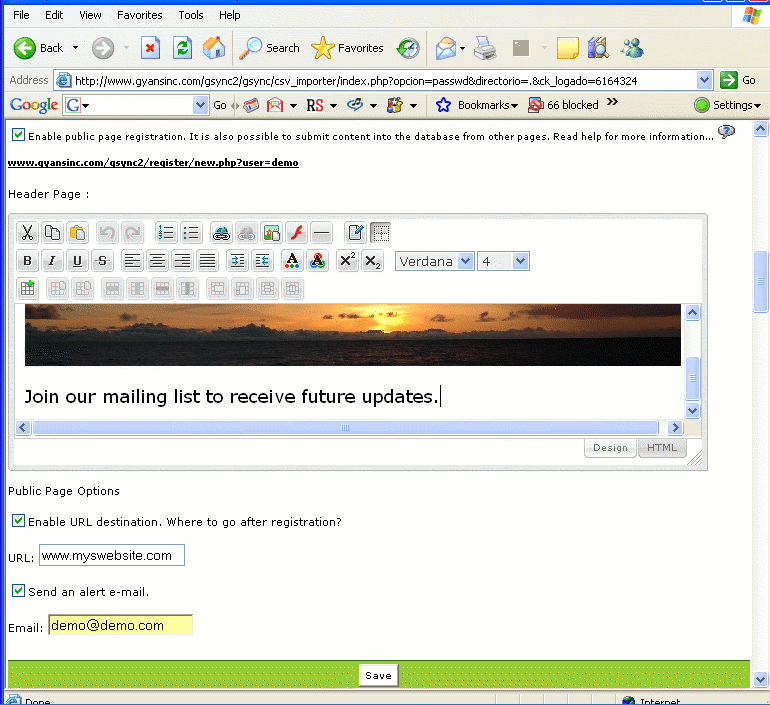Insert hyperlink using the link icon
This screenshot has width=770, height=705.
point(221,233)
